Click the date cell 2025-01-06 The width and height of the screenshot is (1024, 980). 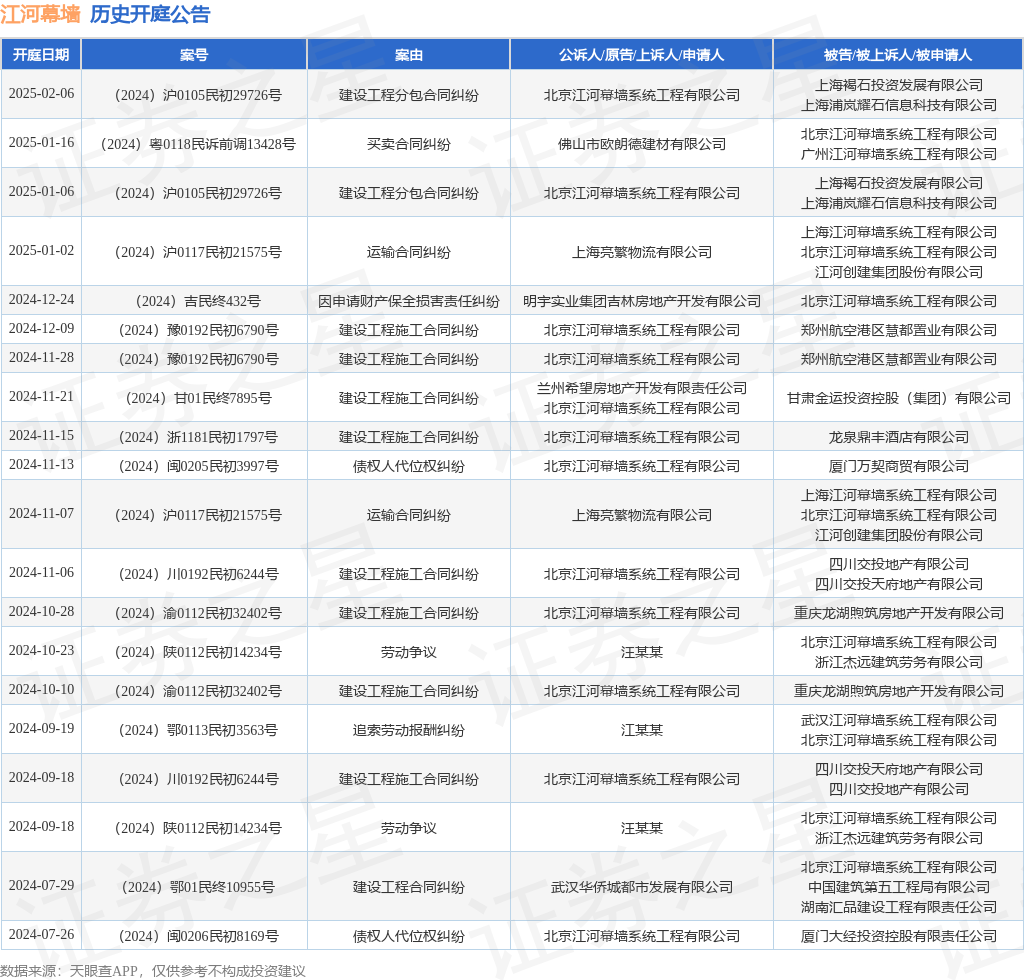click(x=41, y=191)
